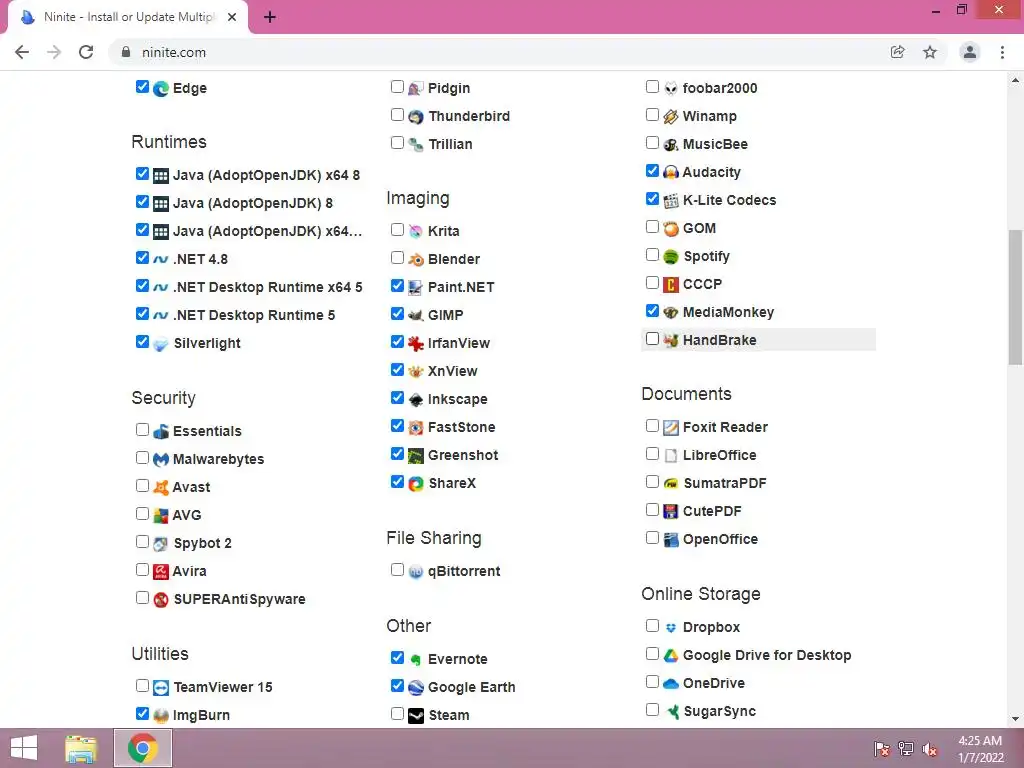Open a new browser tab
Viewport: 1024px width, 768px height.
tap(270, 18)
